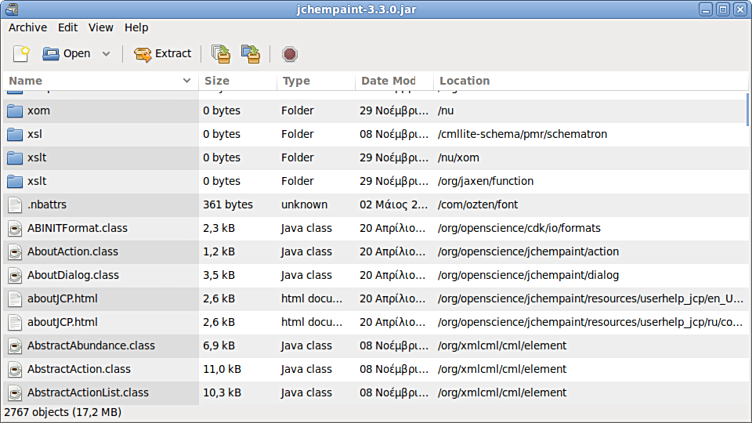Click the Open toolbar button
The image size is (752, 423).
pos(66,54)
